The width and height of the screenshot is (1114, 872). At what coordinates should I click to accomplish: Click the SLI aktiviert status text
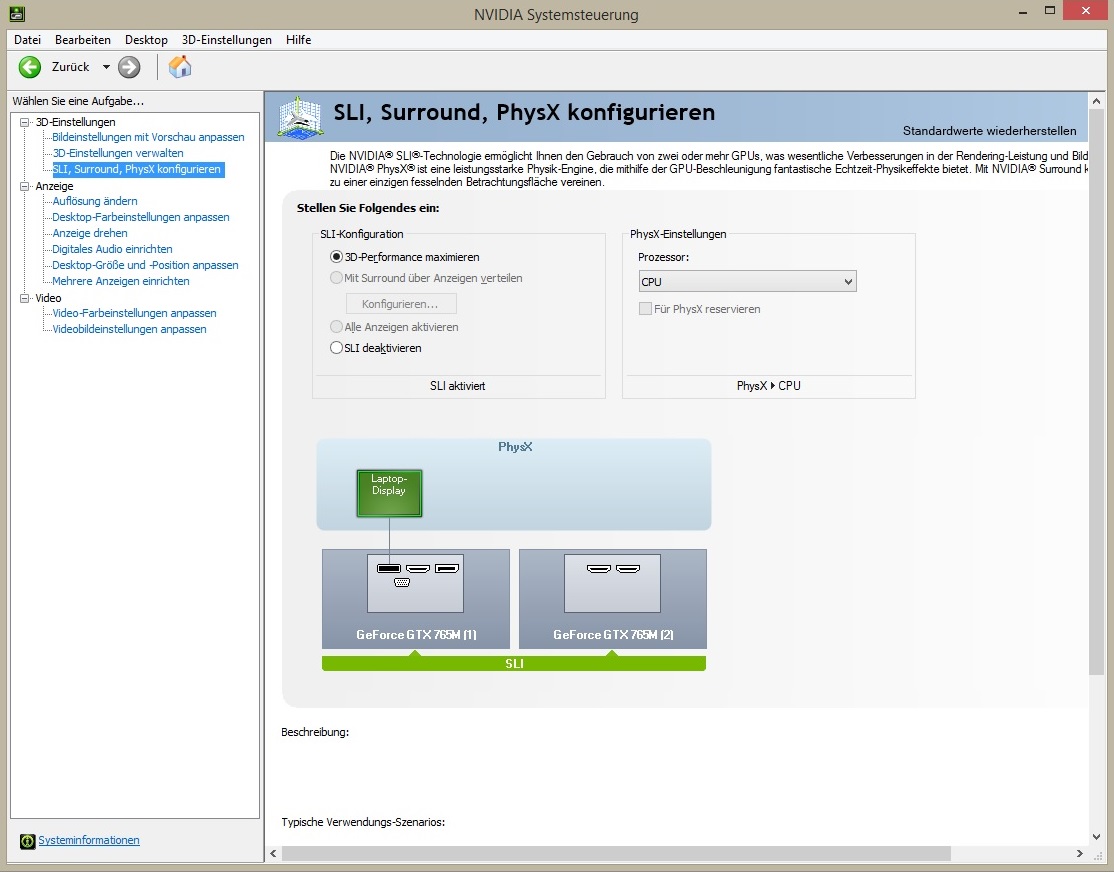[x=458, y=386]
